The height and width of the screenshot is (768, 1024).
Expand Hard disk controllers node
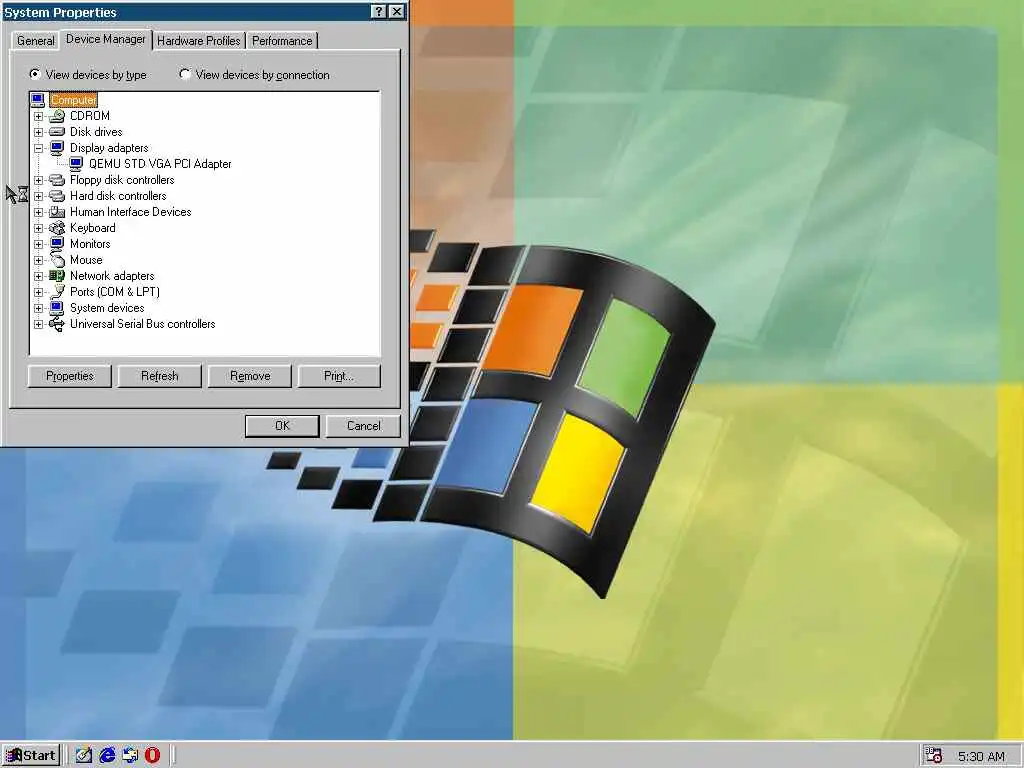(39, 197)
